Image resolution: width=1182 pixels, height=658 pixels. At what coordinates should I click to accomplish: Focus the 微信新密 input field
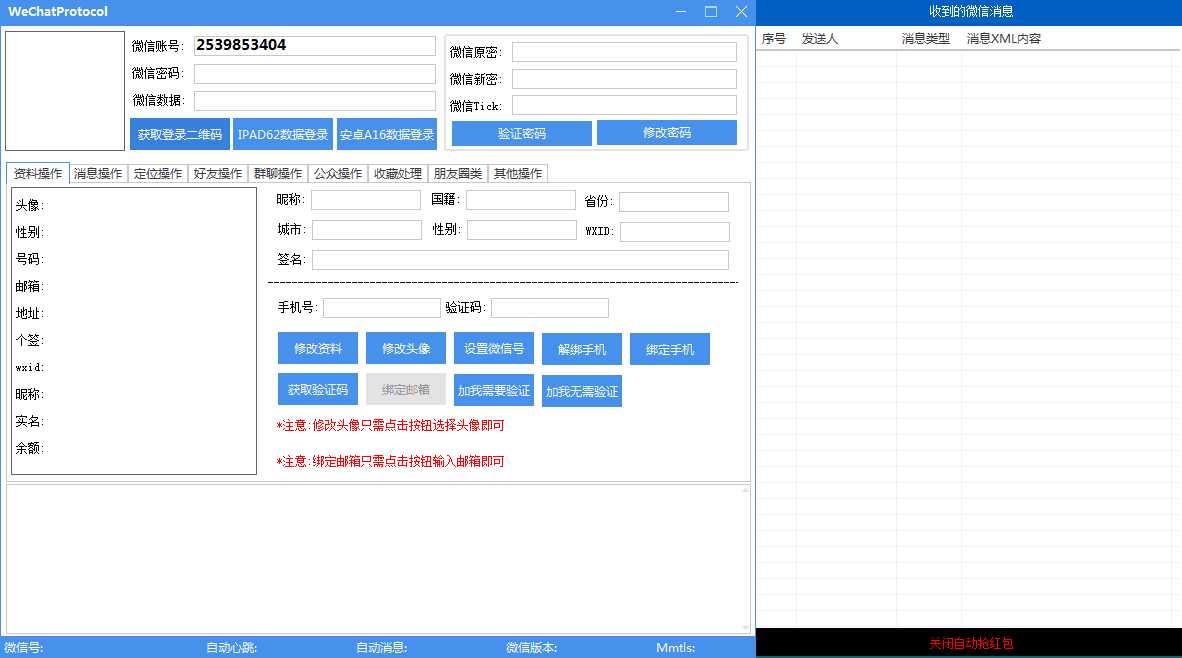click(x=624, y=79)
